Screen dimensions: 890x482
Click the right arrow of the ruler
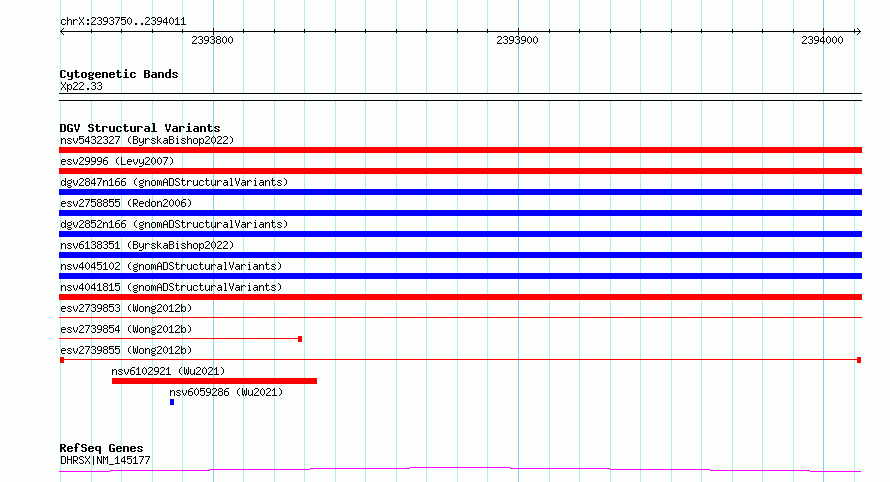[x=858, y=31]
